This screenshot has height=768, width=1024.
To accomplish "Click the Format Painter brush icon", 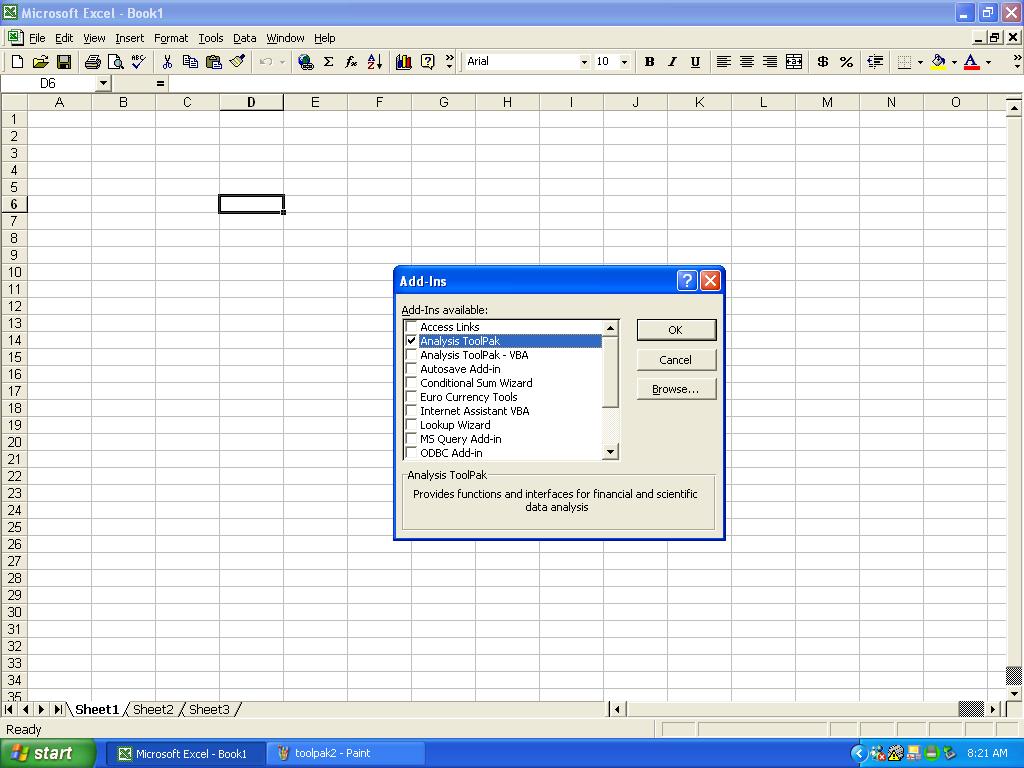I will click(237, 62).
